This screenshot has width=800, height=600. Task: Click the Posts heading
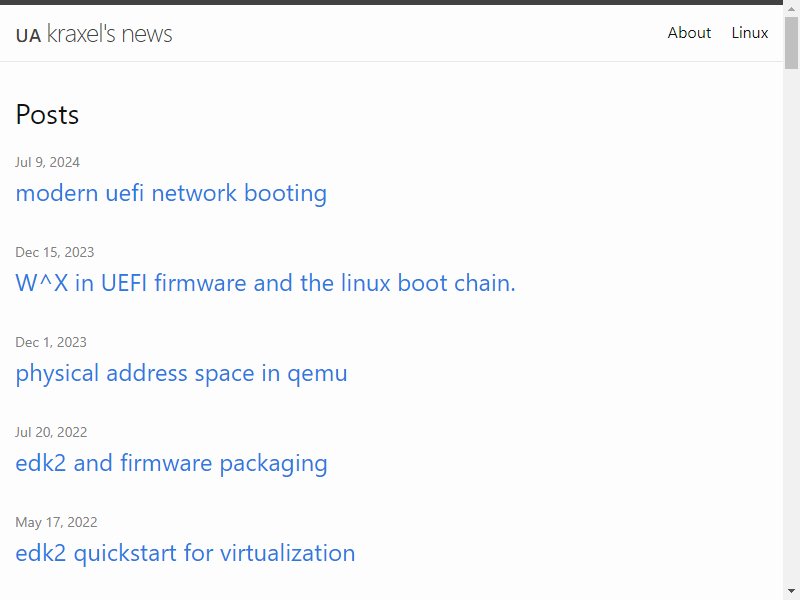47,114
